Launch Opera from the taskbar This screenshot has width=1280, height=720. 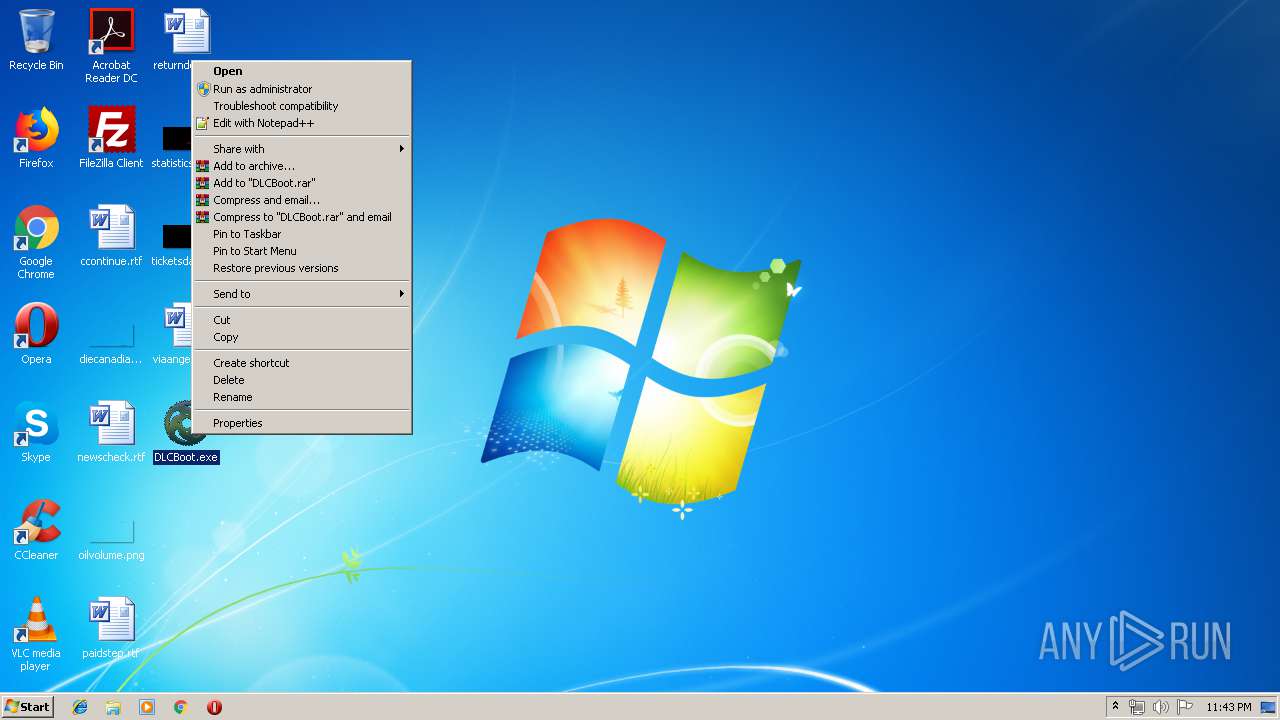[x=214, y=707]
